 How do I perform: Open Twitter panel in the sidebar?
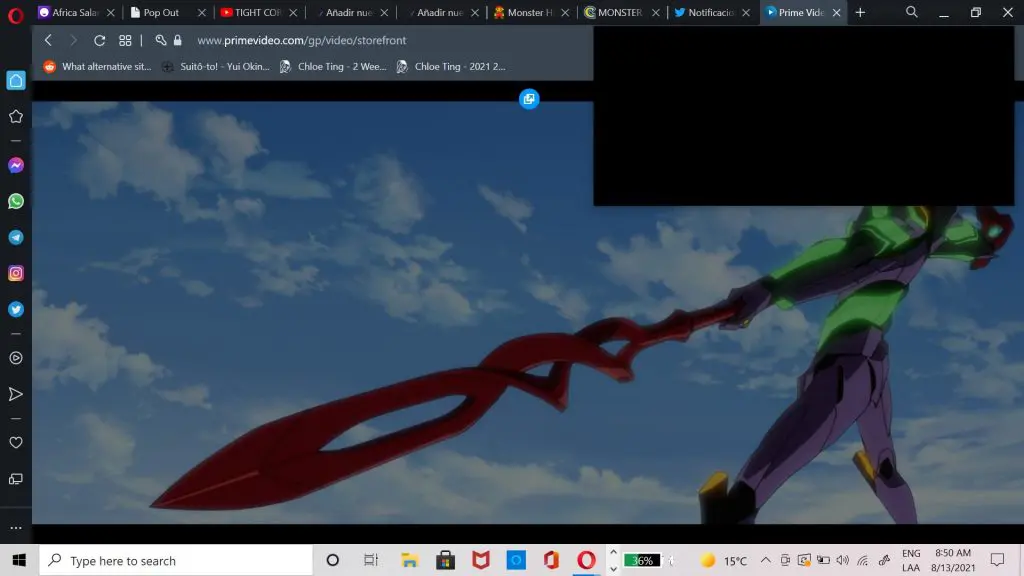coord(16,309)
